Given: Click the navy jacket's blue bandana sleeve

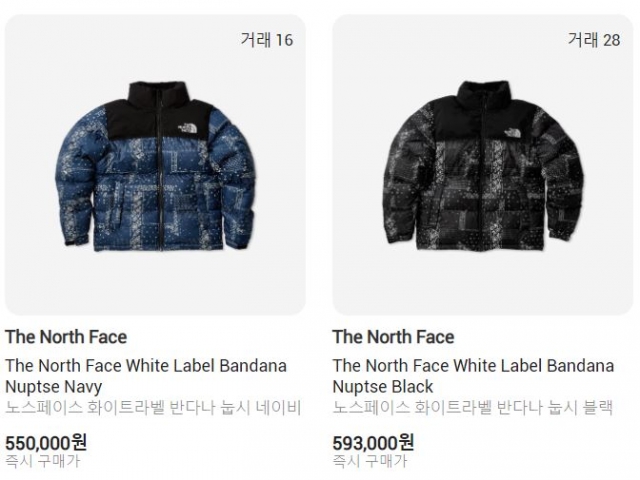Looking at the screenshot, I should tap(76, 184).
